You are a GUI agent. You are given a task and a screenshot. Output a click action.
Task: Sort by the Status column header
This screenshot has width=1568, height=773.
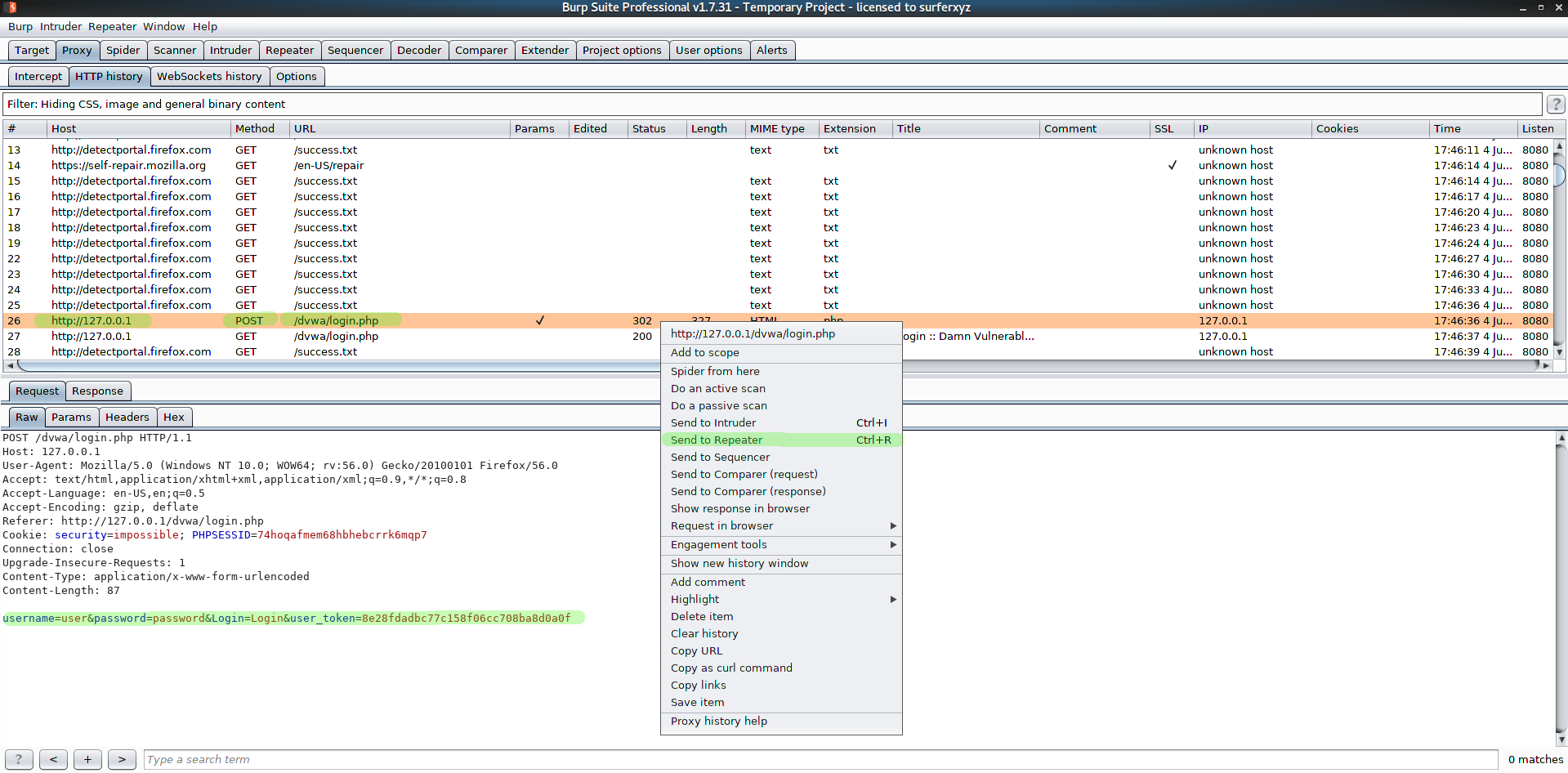click(657, 128)
